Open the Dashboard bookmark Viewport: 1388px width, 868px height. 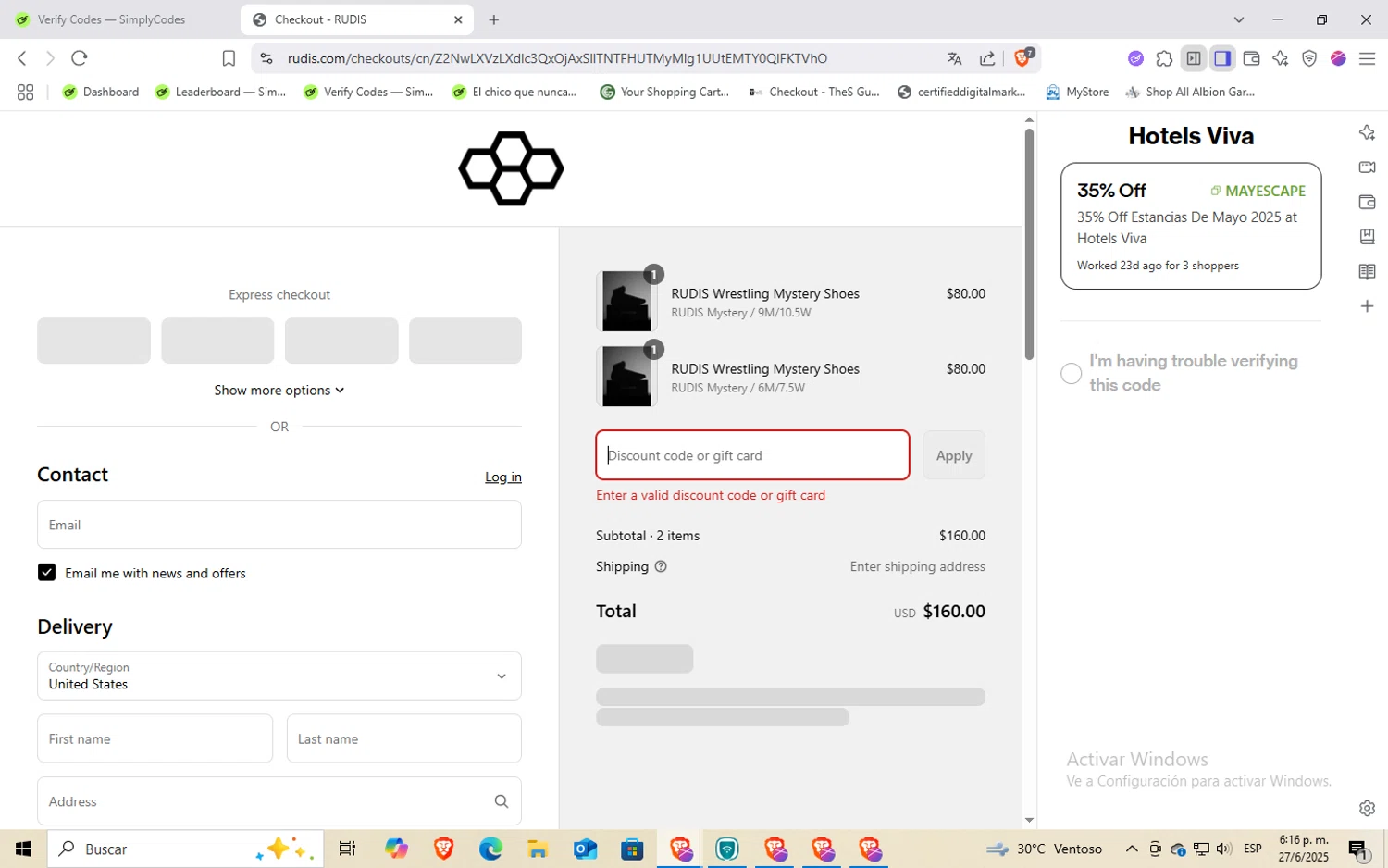click(x=100, y=92)
